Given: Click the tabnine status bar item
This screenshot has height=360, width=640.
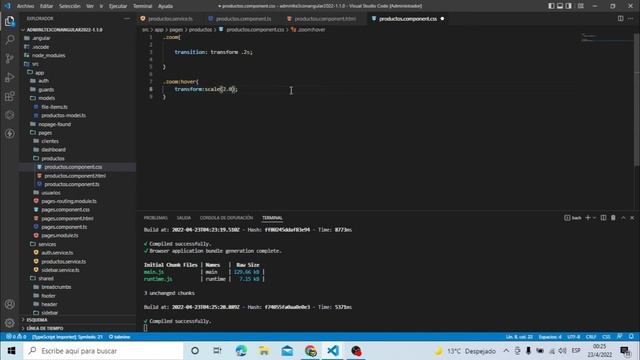Looking at the screenshot, I should (119, 337).
